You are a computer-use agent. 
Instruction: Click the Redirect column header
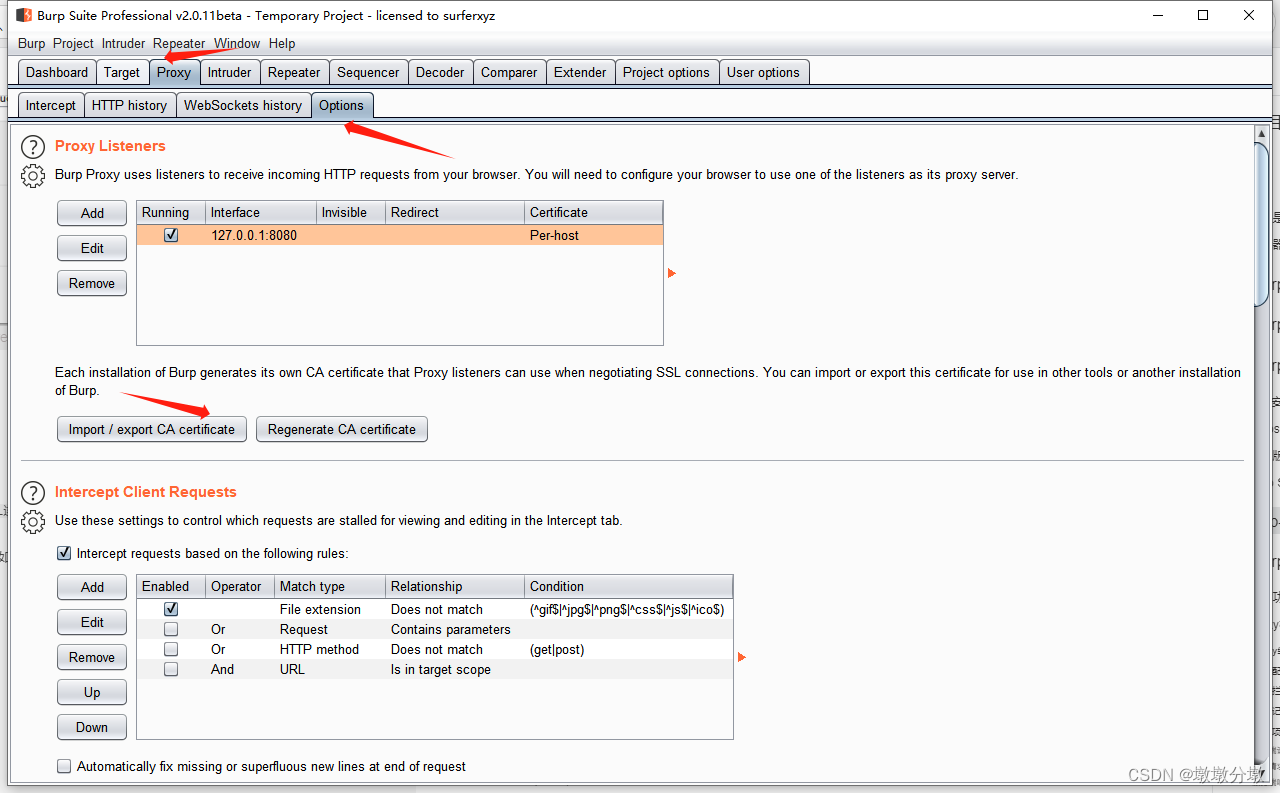[455, 212]
